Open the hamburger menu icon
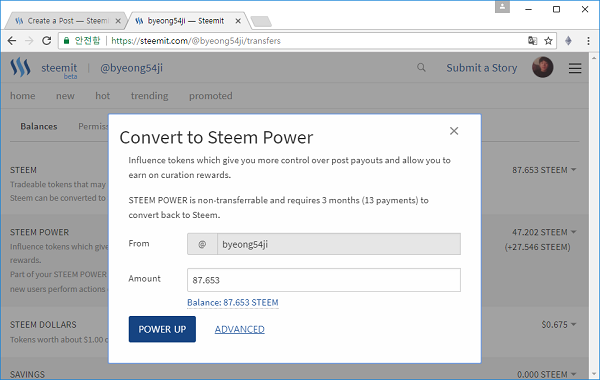Image resolution: width=600 pixels, height=380 pixels. 575,68
